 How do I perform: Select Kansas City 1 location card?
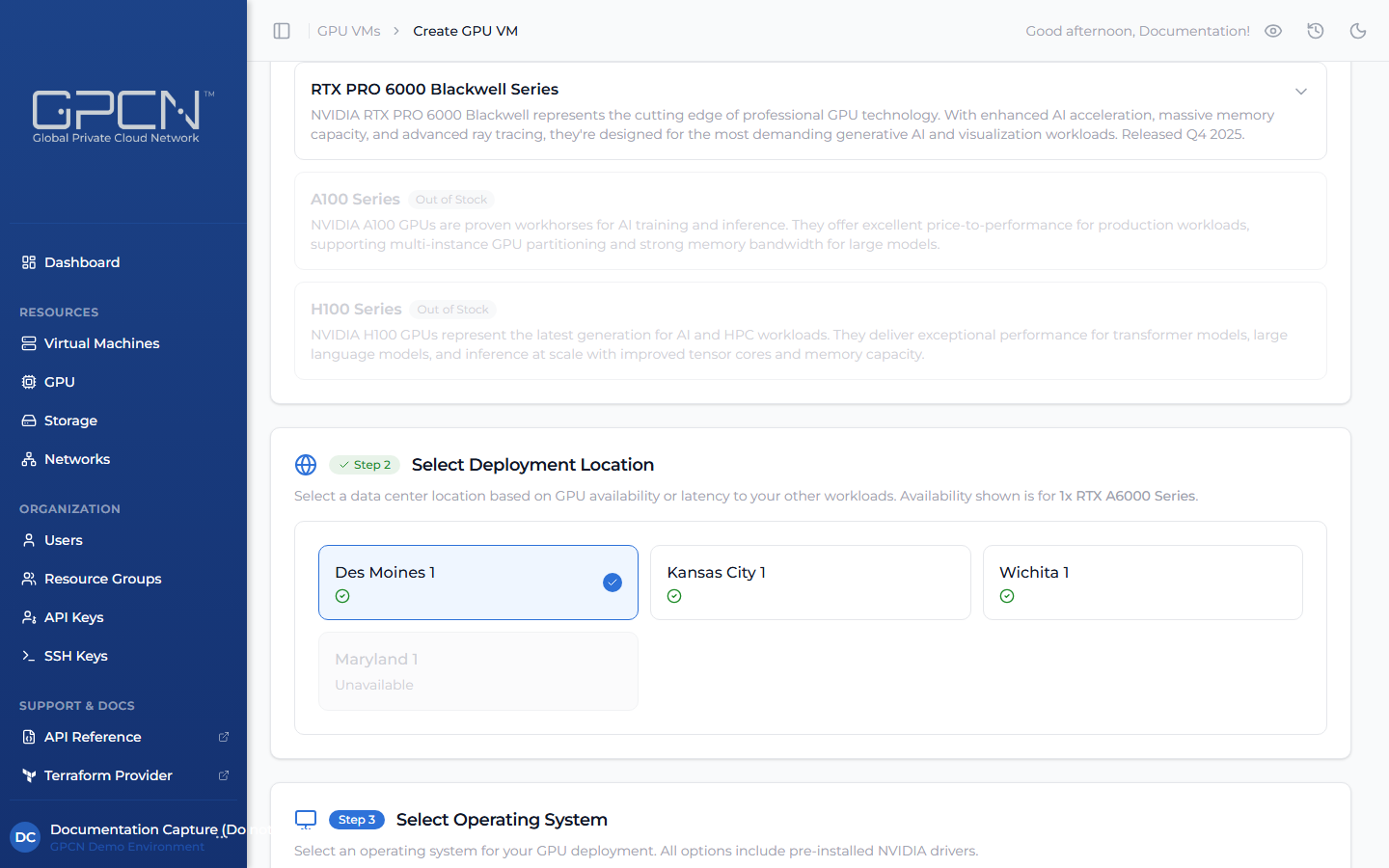(x=810, y=583)
